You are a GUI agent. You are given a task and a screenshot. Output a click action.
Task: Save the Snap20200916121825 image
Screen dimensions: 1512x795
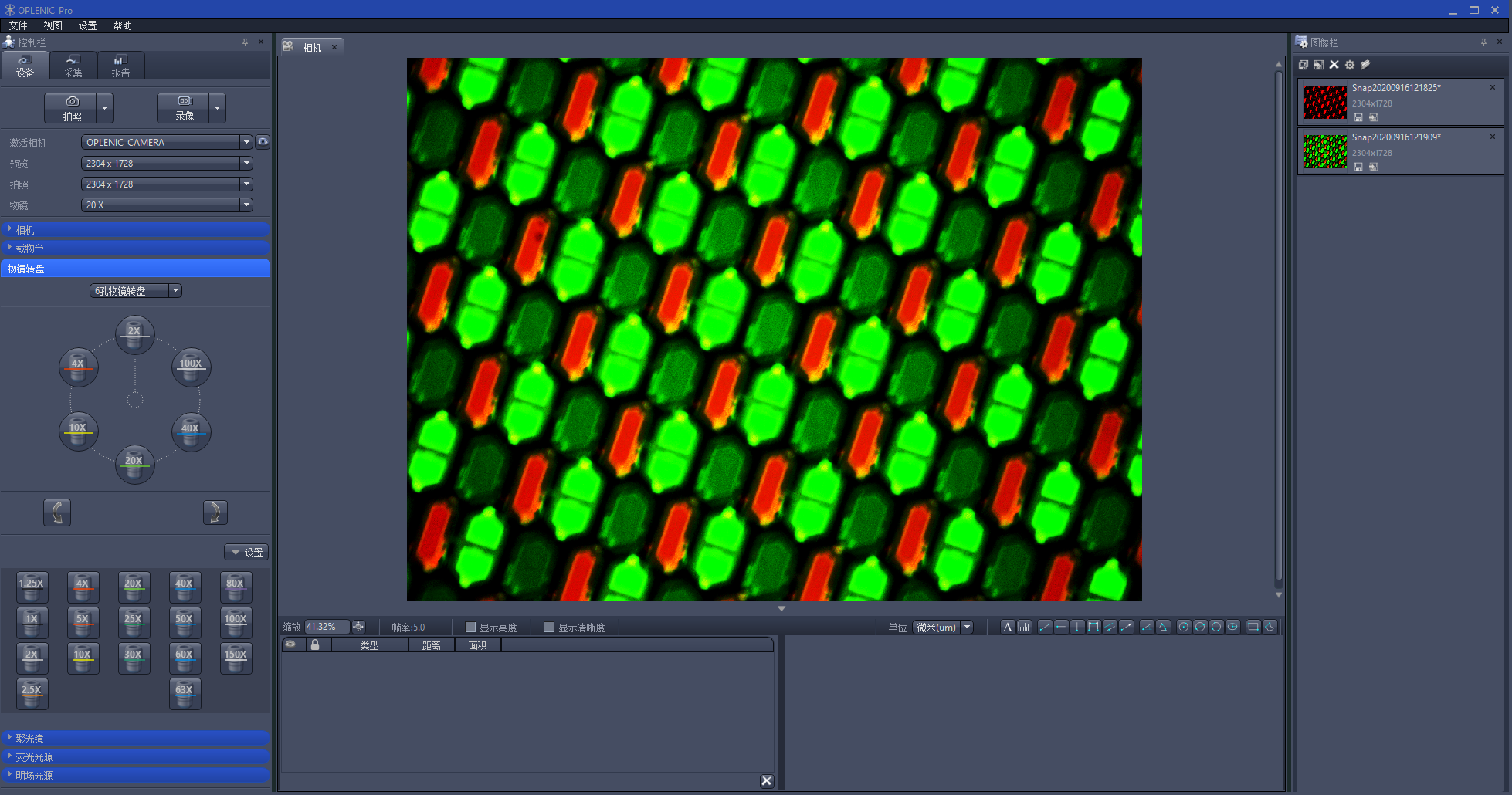(1358, 118)
